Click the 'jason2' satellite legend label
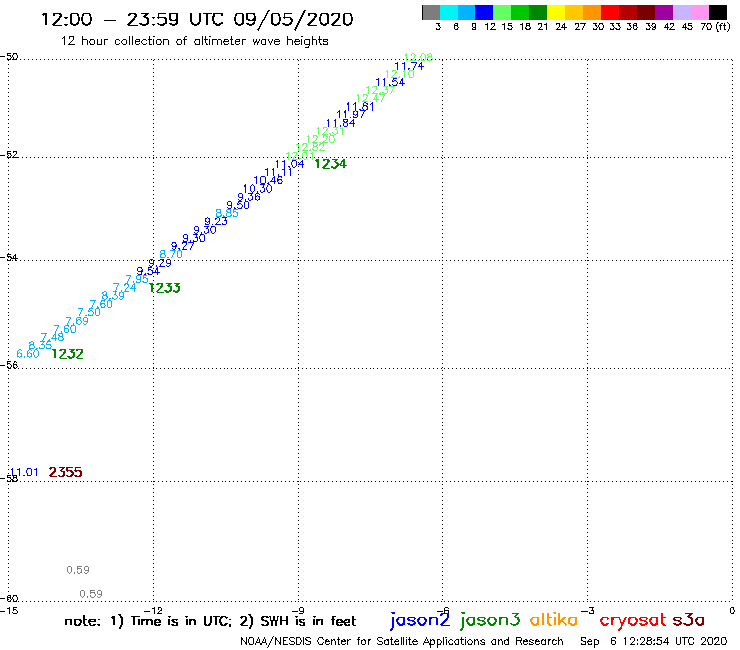The width and height of the screenshot is (740, 650). pos(420,620)
